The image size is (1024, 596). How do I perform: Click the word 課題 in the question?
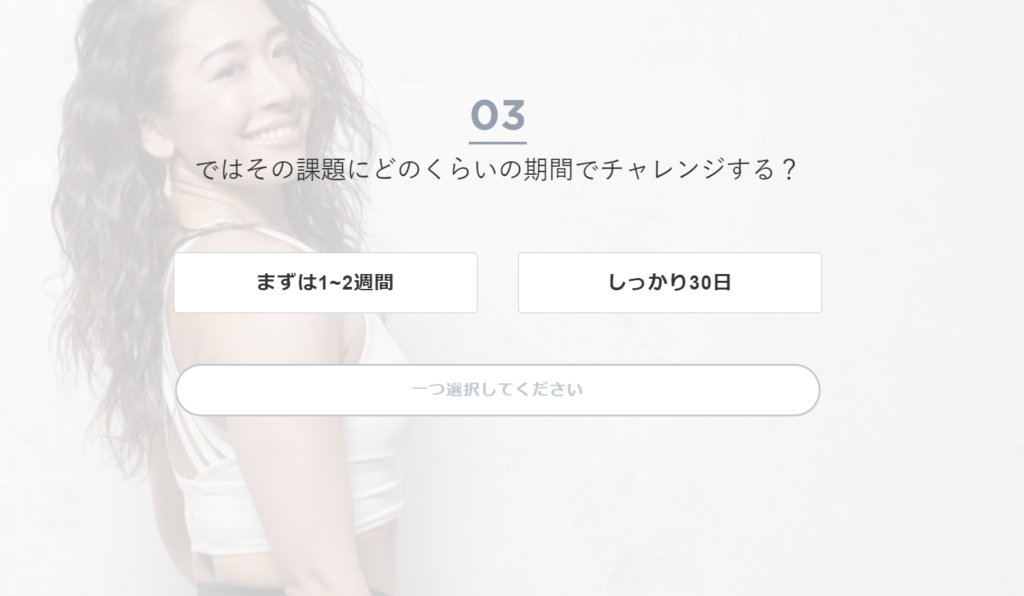pyautogui.click(x=321, y=170)
